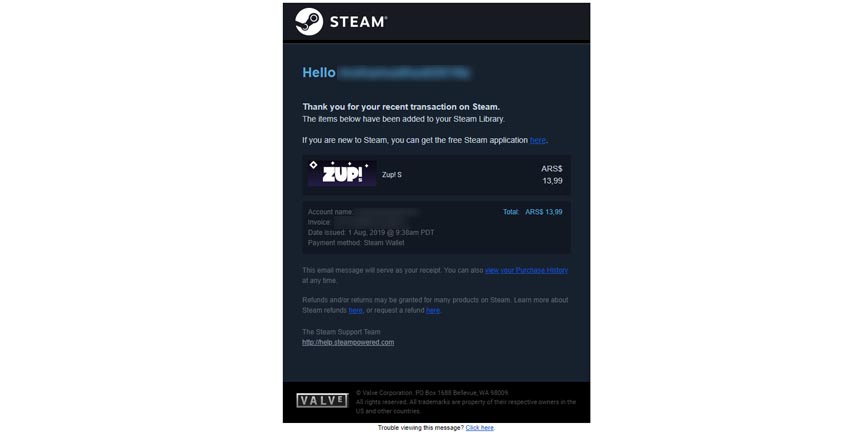Click the 'Hello' greeting heading
Screen dimensions: 844x438
pos(319,73)
